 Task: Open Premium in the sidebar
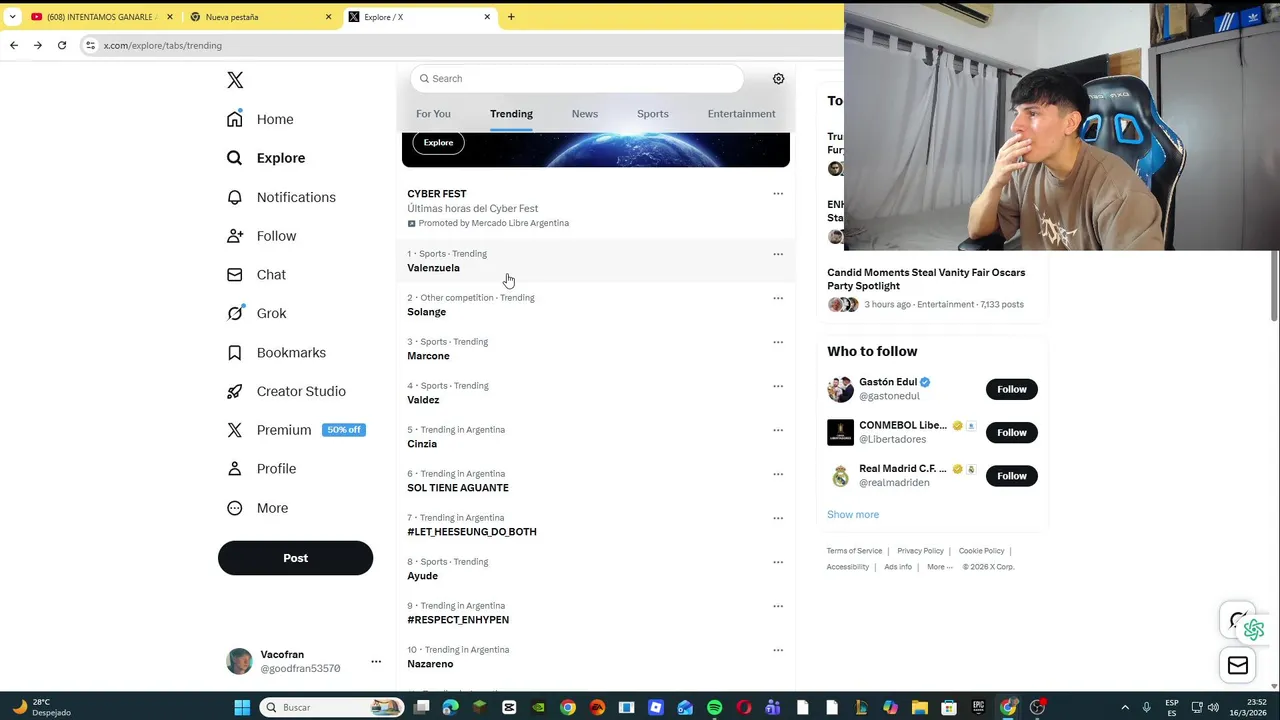coord(296,430)
